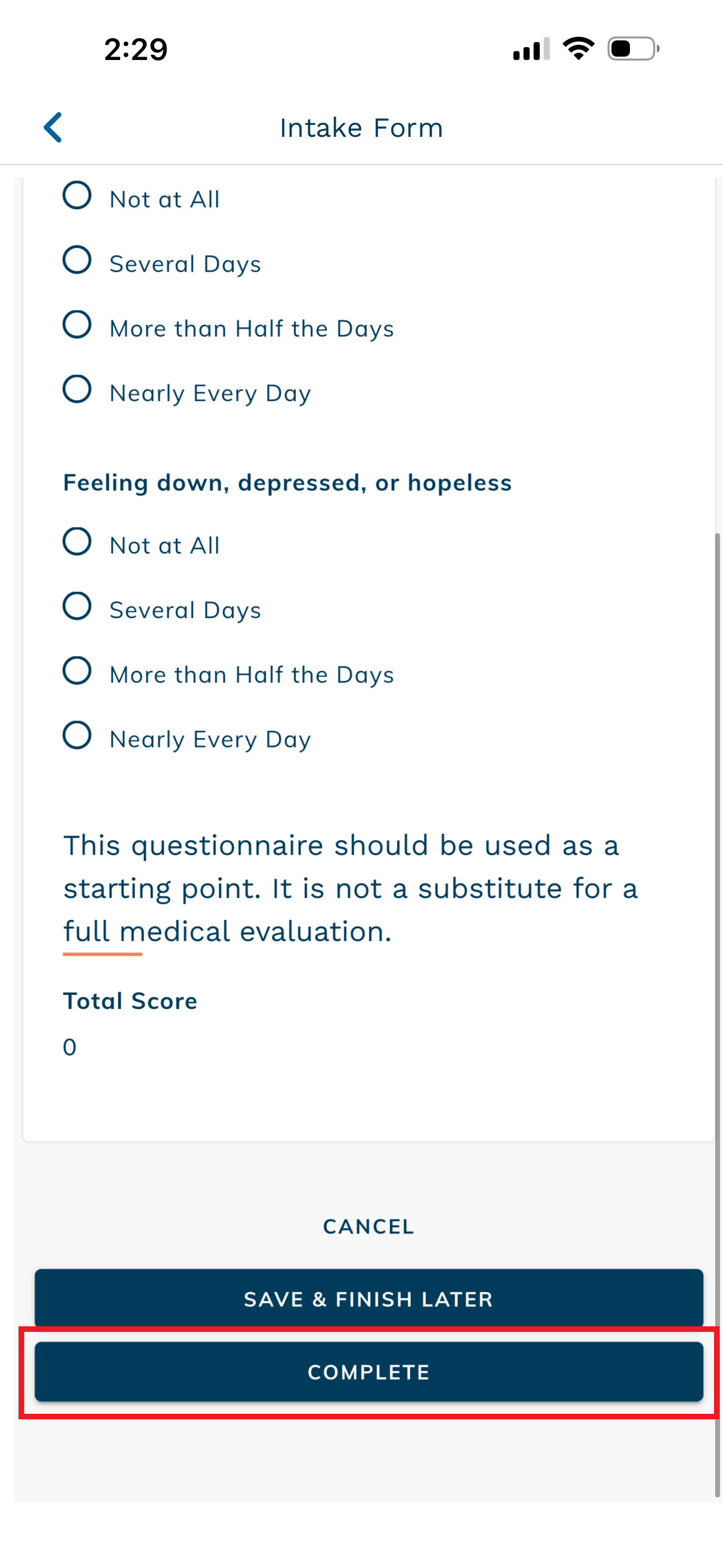Screen dimensions: 723x1568
Task: Choose first question's 'Nearly Every Day' option
Action: [x=77, y=390]
